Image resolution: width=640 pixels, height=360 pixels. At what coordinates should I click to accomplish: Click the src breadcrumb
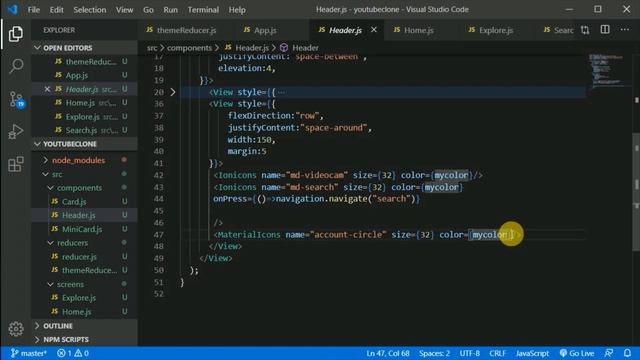click(152, 48)
